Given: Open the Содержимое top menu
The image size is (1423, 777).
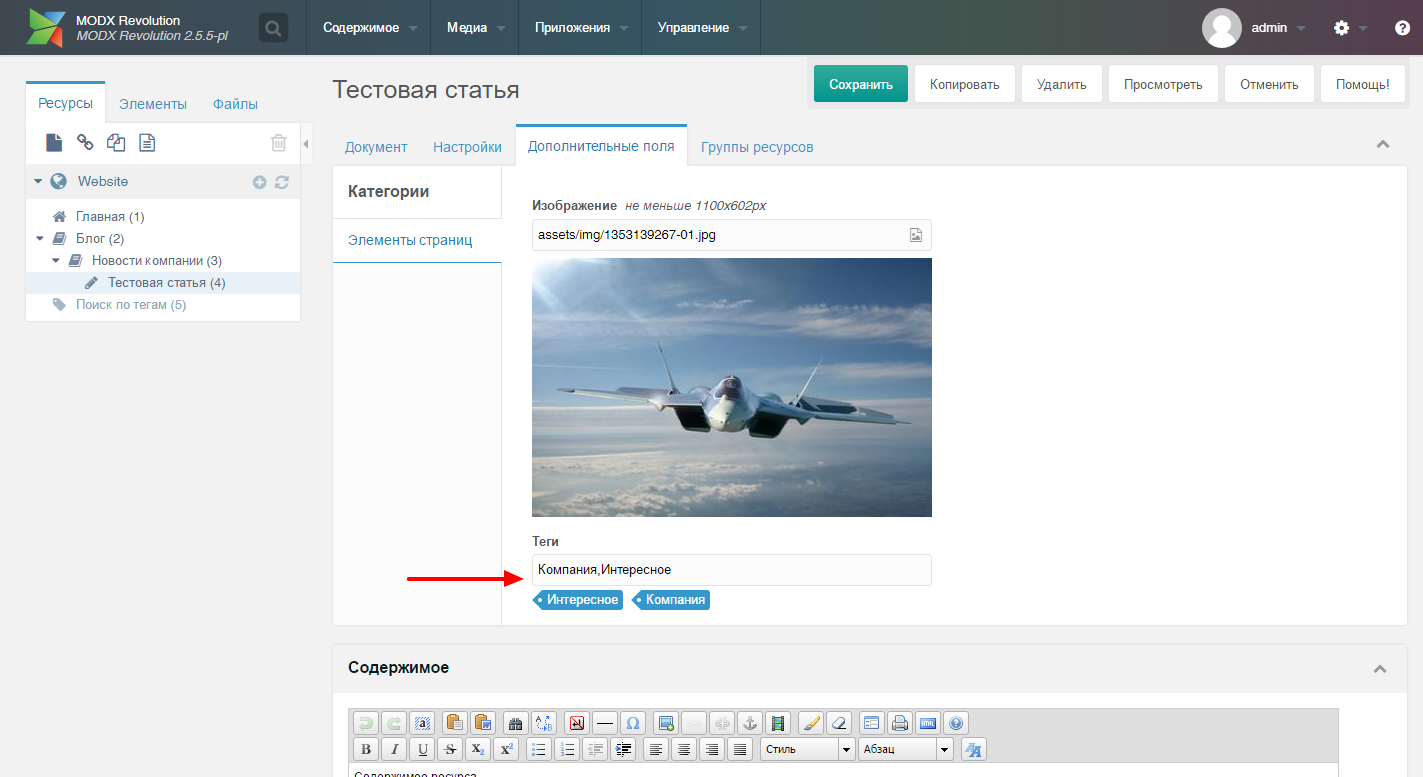Looking at the screenshot, I should click(370, 28).
